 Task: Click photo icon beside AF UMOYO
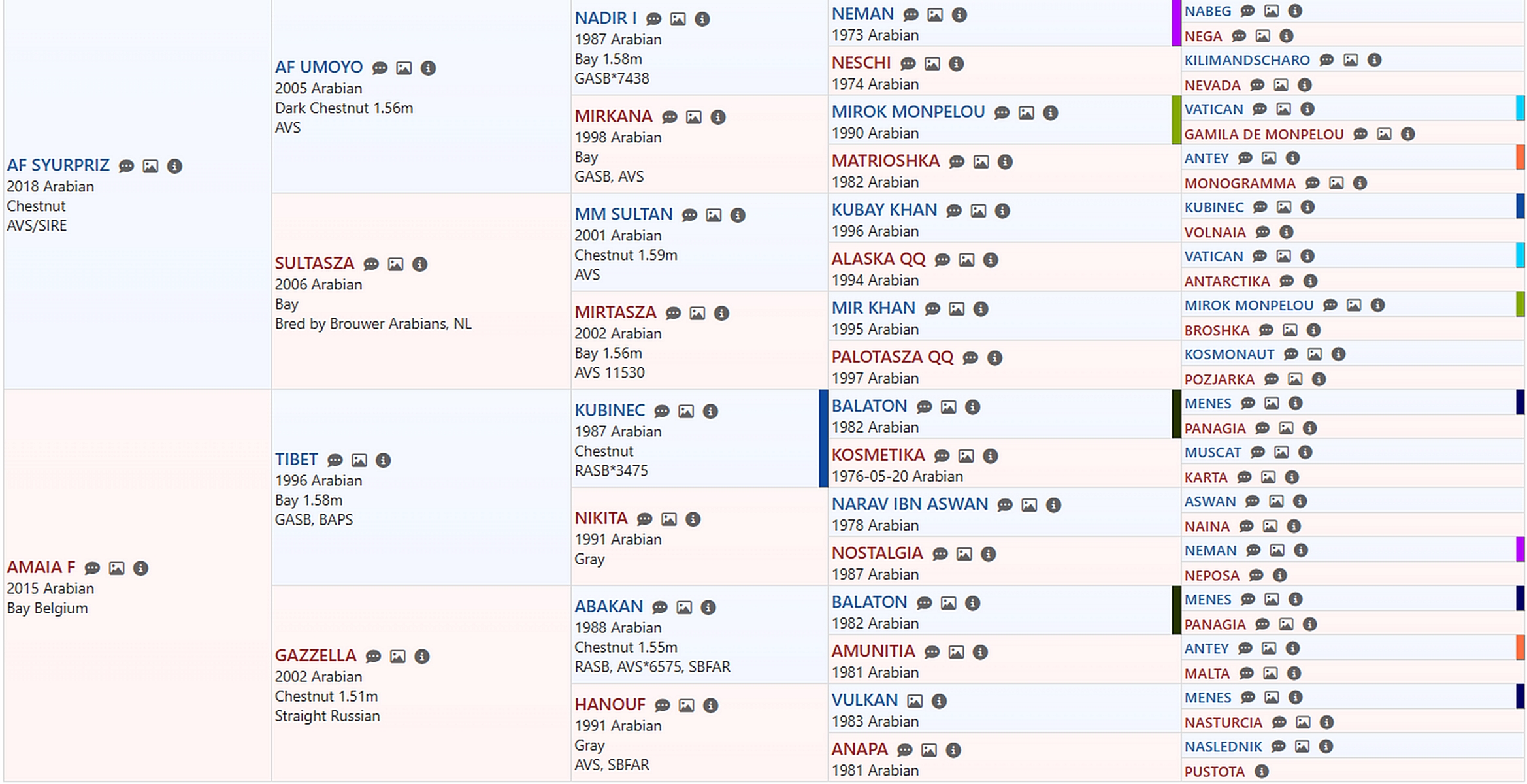coord(404,69)
